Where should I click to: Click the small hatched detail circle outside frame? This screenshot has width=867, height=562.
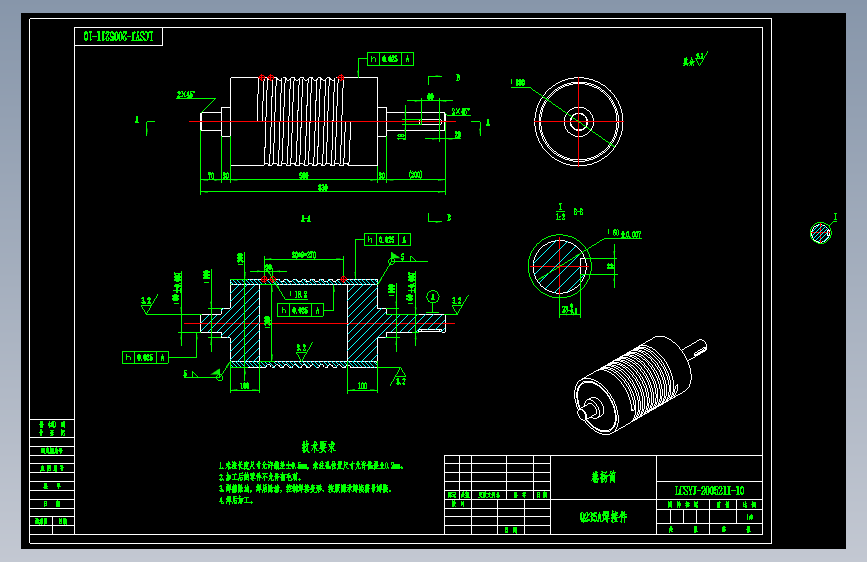(821, 233)
